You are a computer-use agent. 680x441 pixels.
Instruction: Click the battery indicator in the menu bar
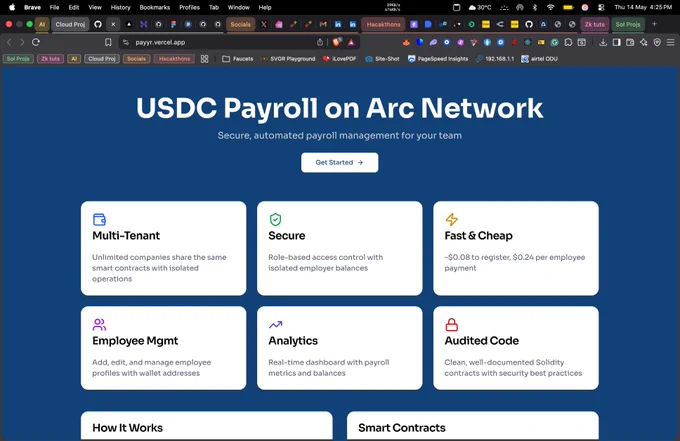pos(568,7)
